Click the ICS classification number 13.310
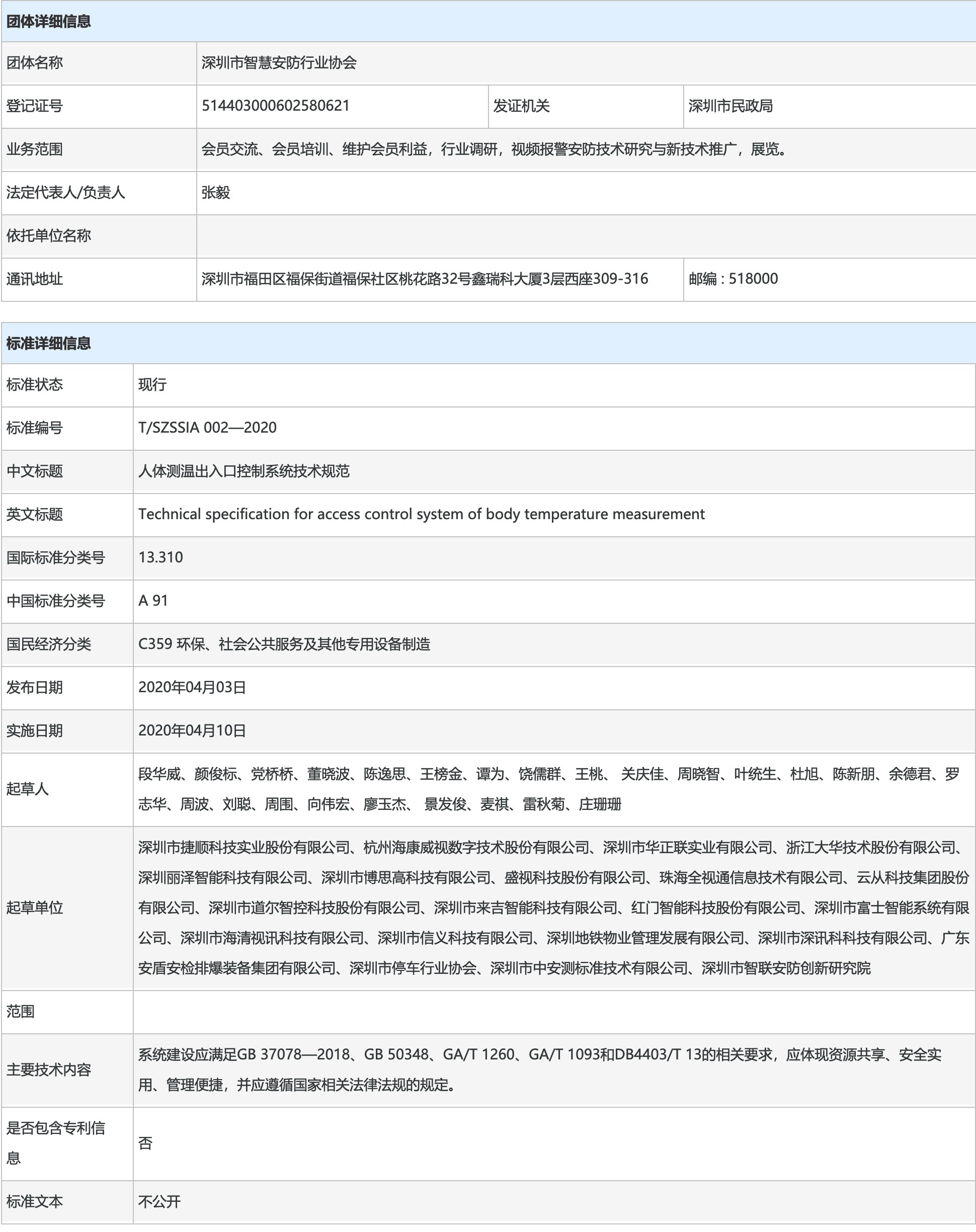Viewport: 976px width, 1232px height. tap(160, 558)
